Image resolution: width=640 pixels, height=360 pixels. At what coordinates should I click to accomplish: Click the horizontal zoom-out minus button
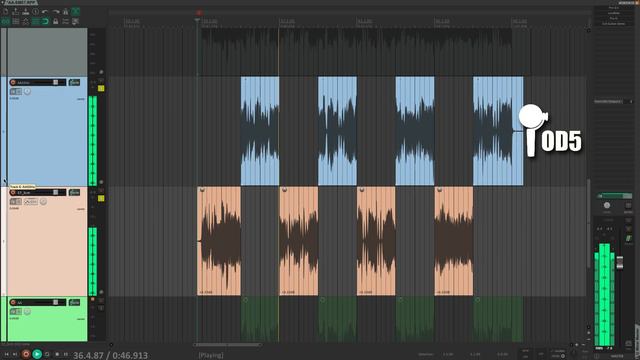point(583,345)
